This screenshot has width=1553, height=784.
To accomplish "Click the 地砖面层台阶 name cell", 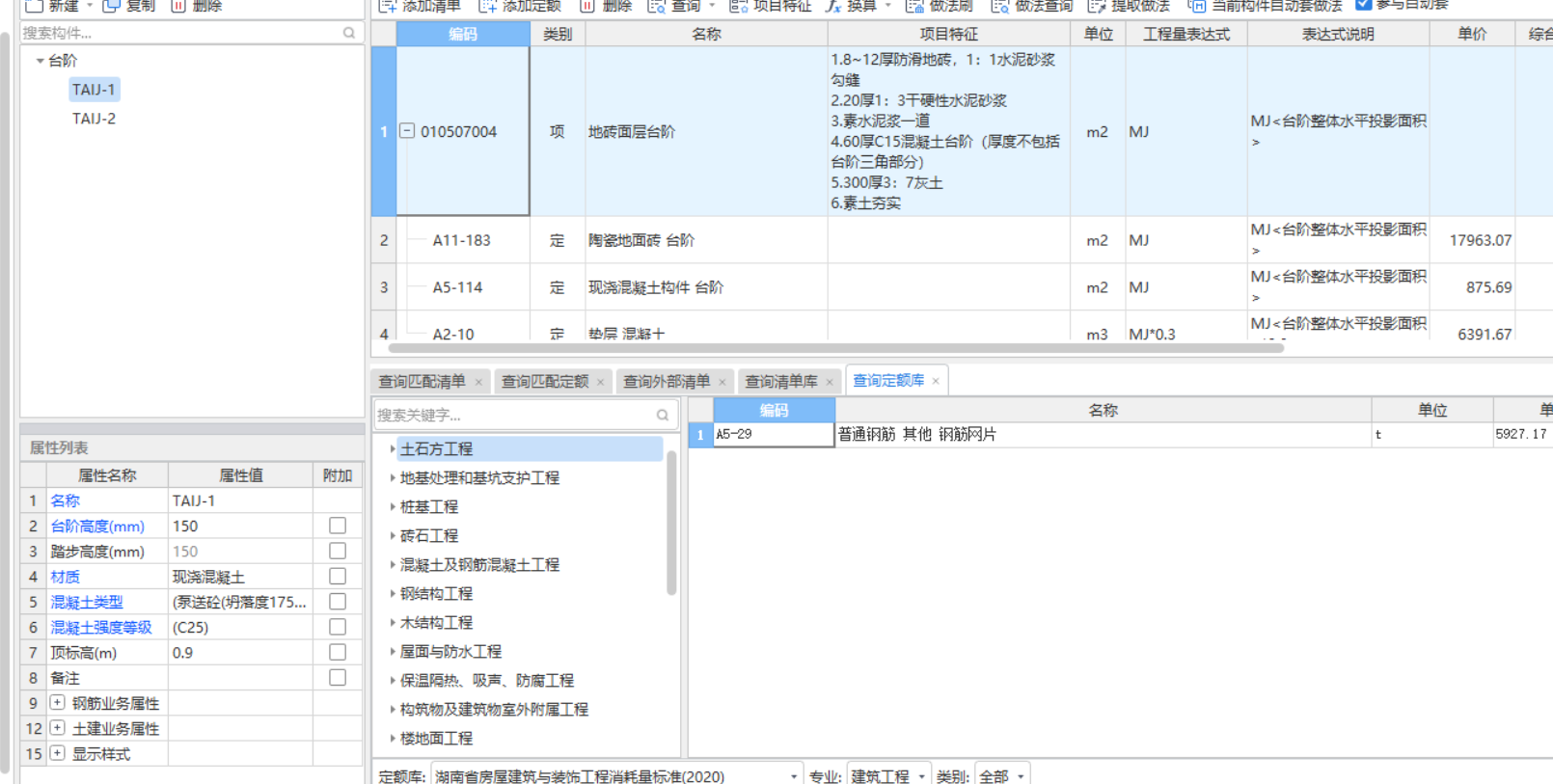I will [706, 132].
